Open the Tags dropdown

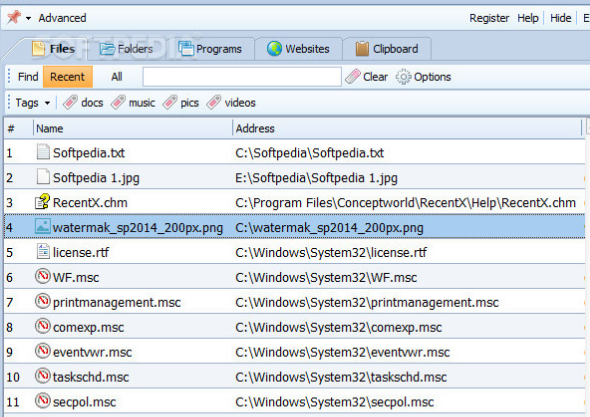coord(32,103)
